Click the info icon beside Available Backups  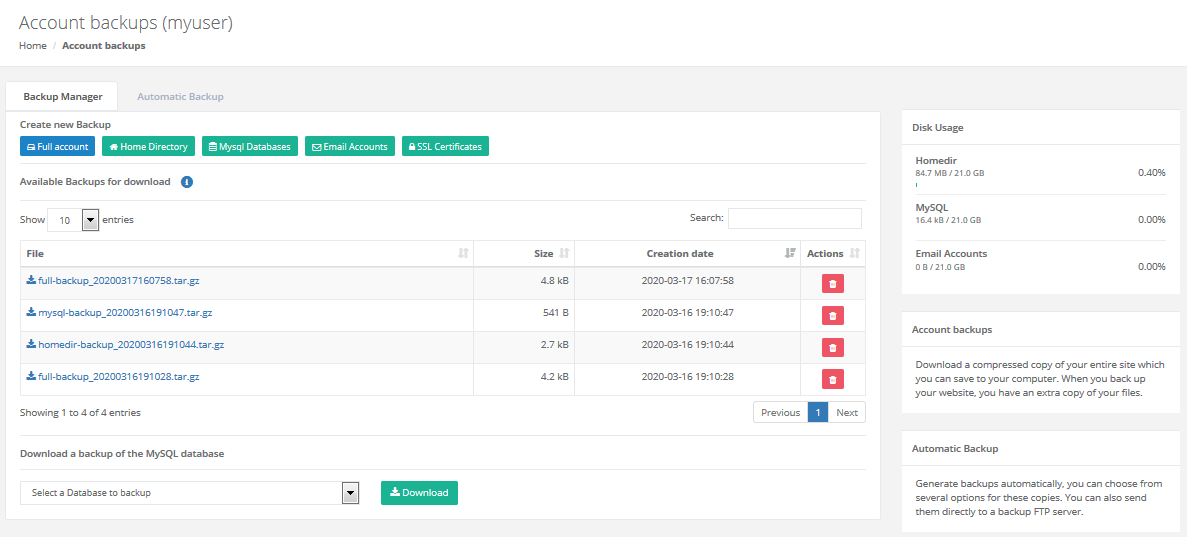(187, 182)
